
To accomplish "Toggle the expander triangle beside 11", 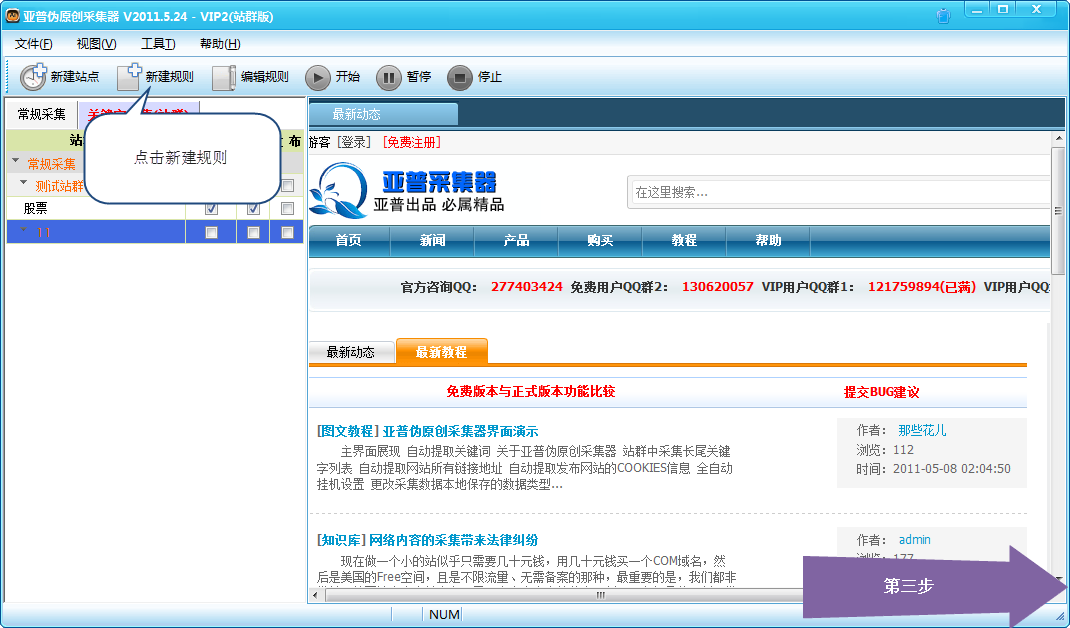I will (24, 231).
